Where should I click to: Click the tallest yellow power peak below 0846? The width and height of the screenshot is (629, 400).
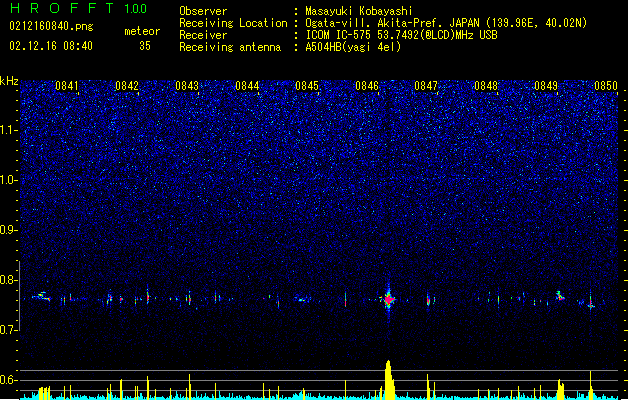click(389, 380)
